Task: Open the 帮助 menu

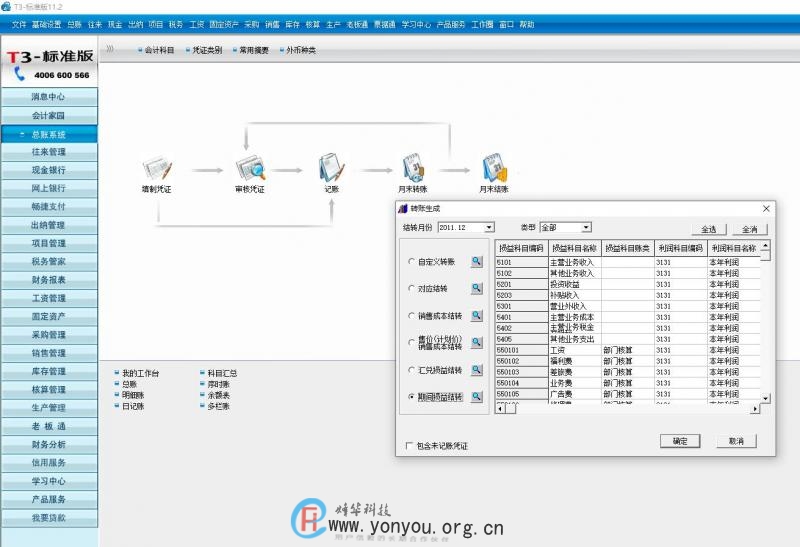Action: (x=527, y=24)
